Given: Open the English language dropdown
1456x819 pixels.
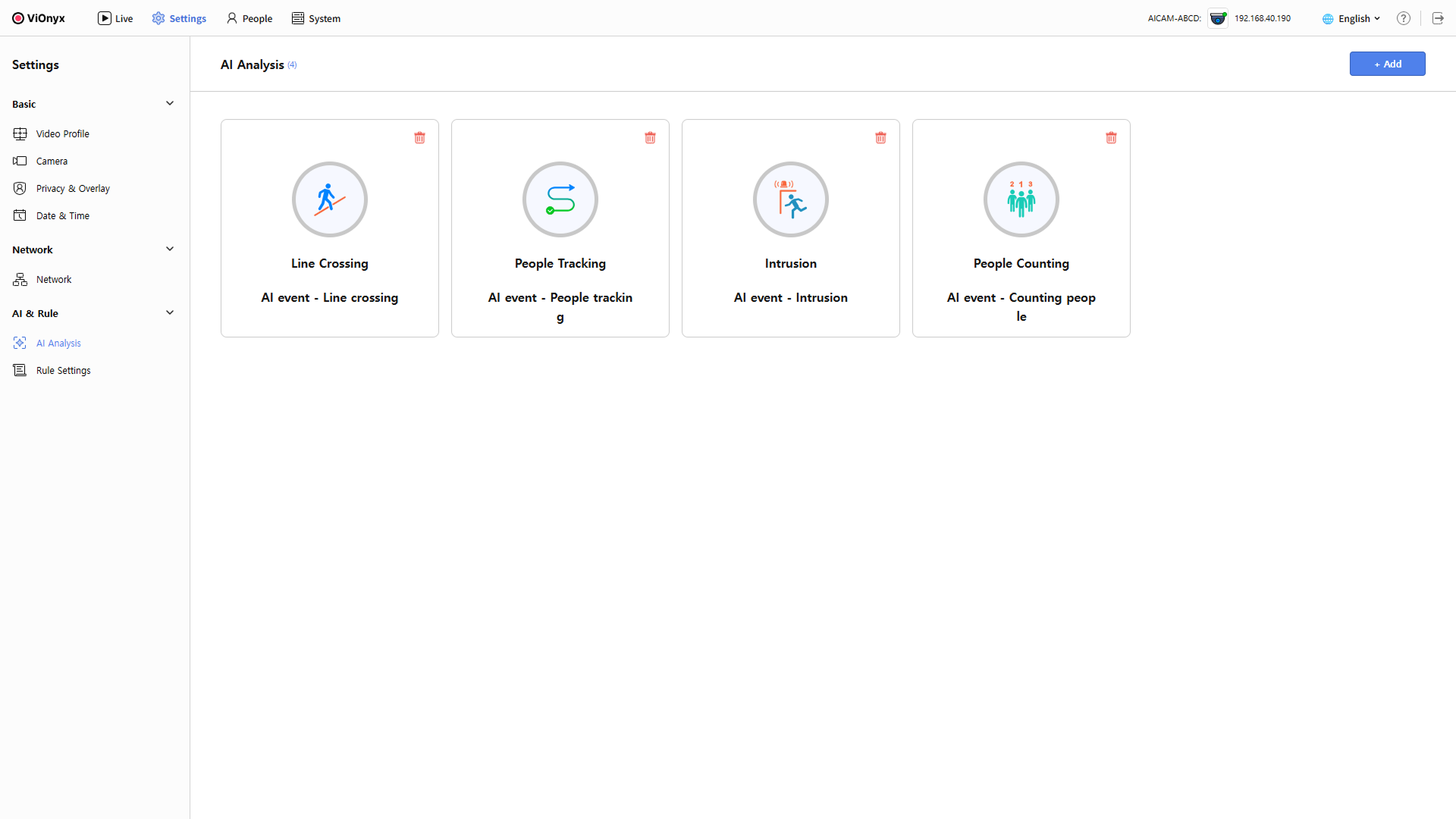Looking at the screenshot, I should [1351, 18].
